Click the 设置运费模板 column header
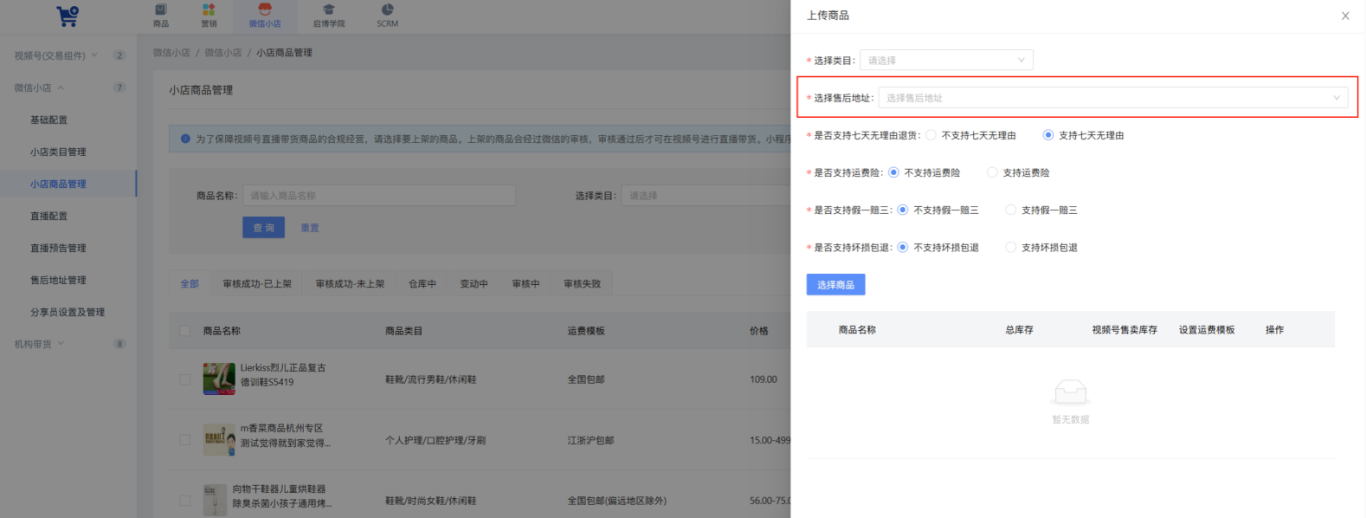 [1207, 329]
